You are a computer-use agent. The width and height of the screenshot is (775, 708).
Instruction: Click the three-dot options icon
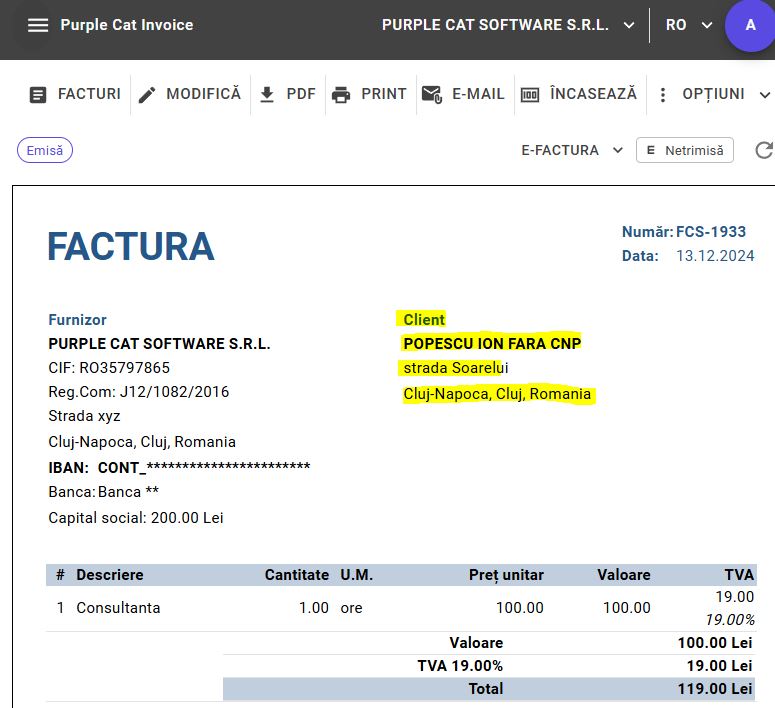pos(663,94)
